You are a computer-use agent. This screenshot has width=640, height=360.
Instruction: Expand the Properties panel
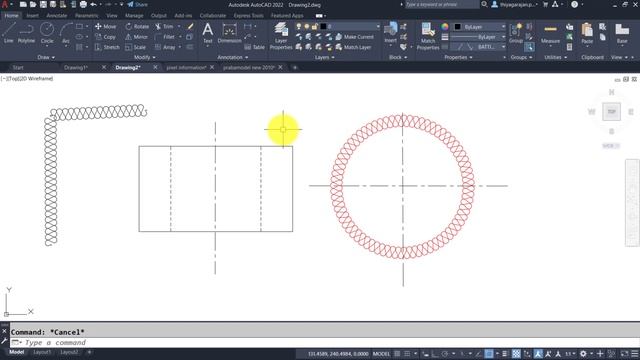point(458,58)
